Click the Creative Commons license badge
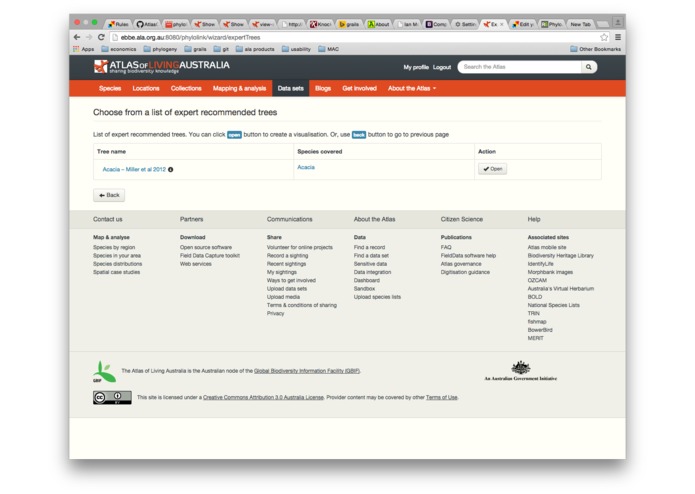This screenshot has width=695, height=494. coord(112,397)
